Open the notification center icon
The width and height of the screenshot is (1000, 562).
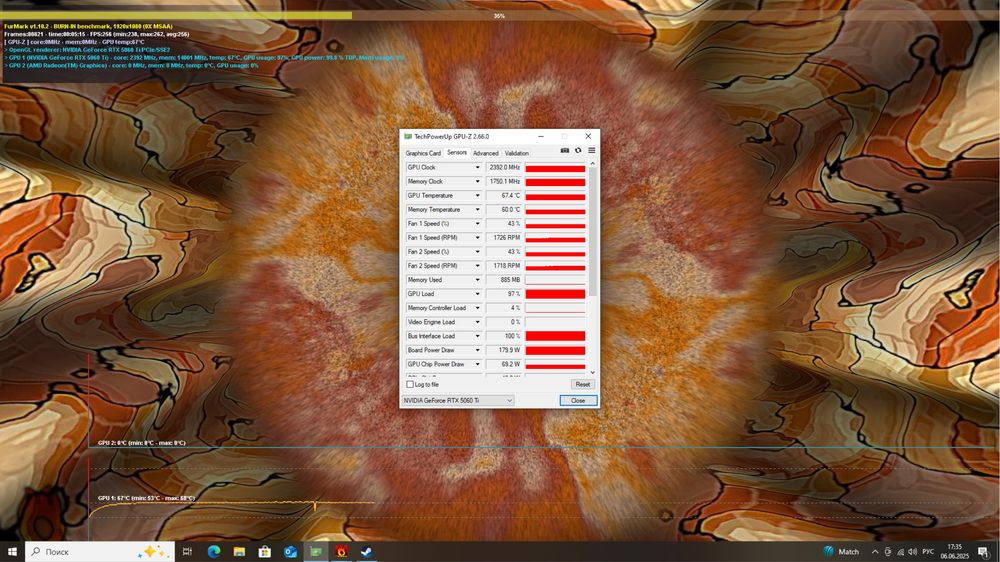click(x=984, y=552)
